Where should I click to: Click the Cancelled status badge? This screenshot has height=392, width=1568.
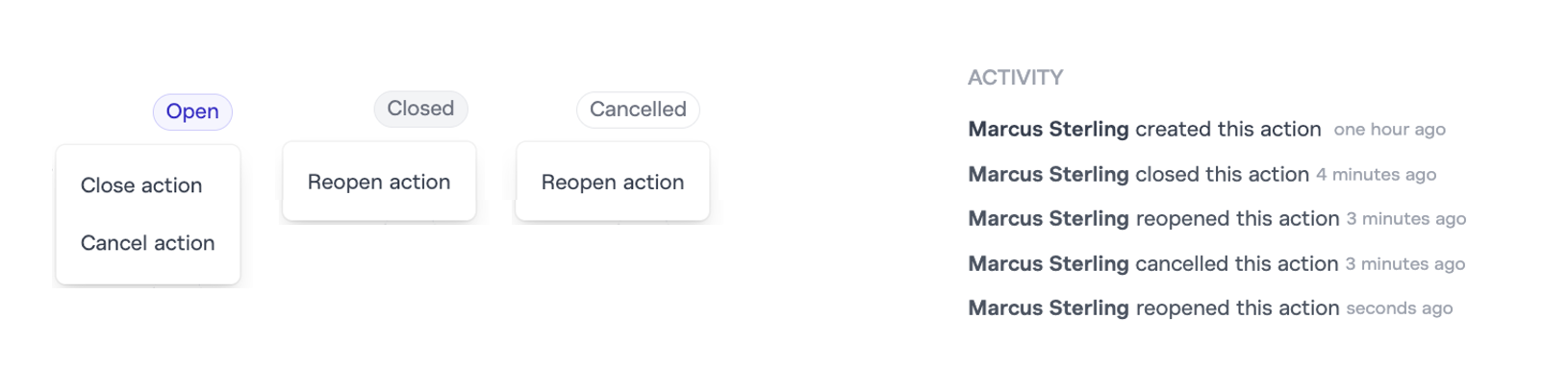pyautogui.click(x=638, y=110)
